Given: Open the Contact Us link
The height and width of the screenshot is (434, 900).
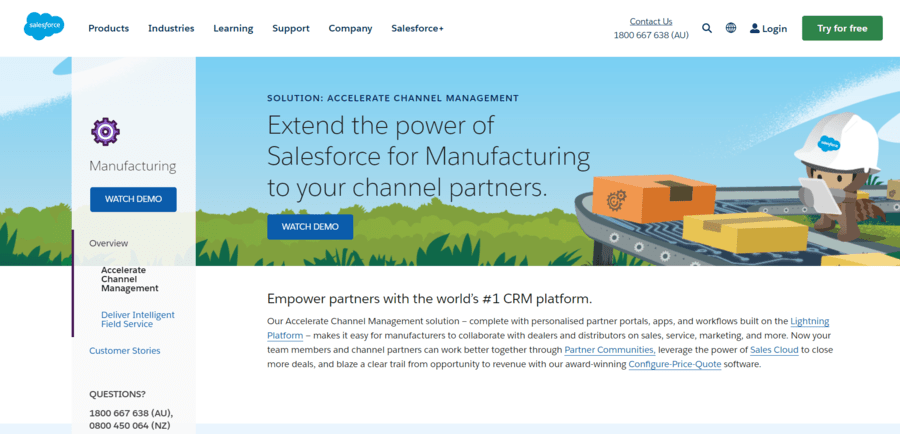Looking at the screenshot, I should click(x=651, y=21).
